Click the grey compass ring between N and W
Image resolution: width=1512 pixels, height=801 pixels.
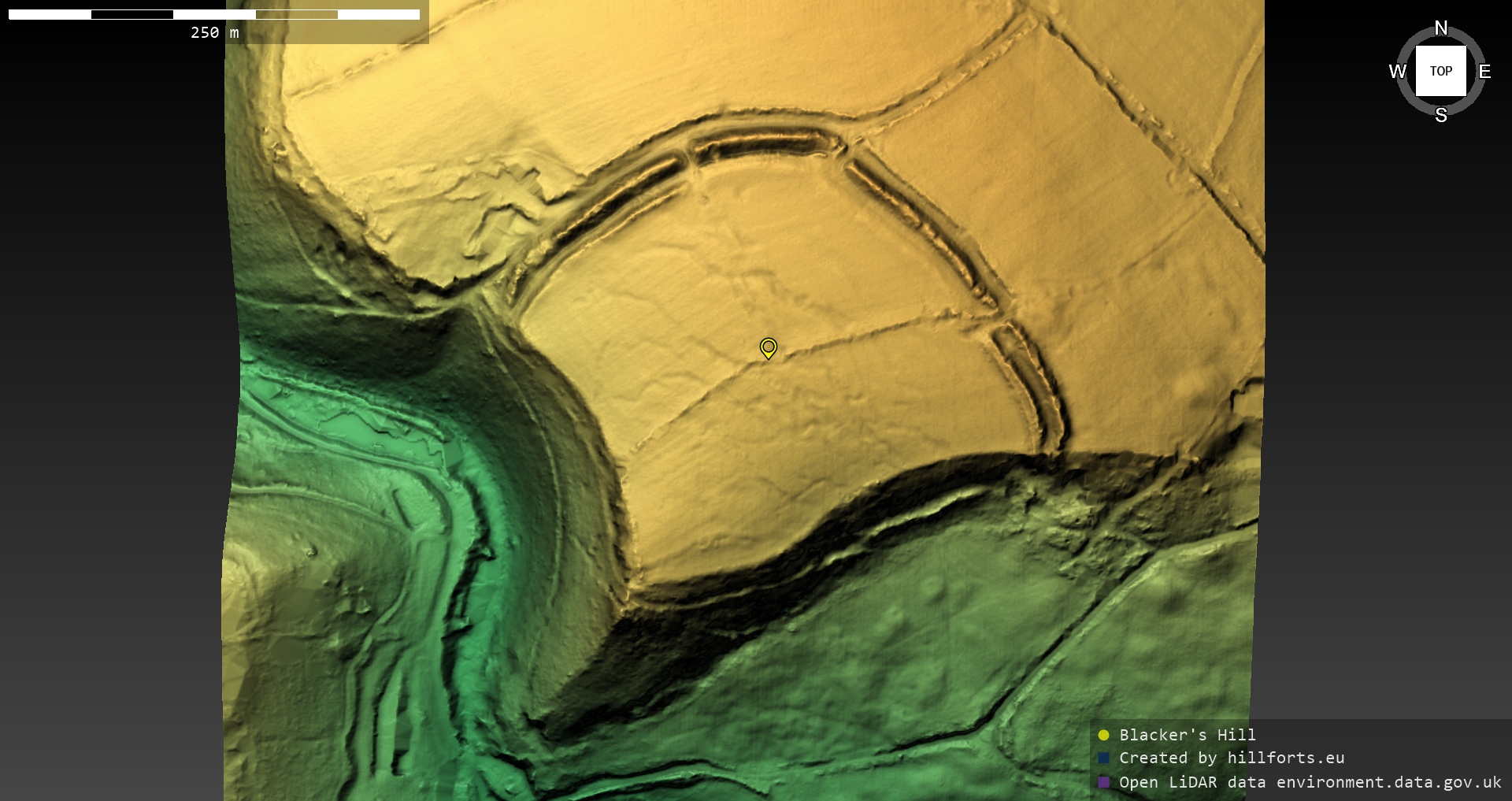tap(1410, 41)
